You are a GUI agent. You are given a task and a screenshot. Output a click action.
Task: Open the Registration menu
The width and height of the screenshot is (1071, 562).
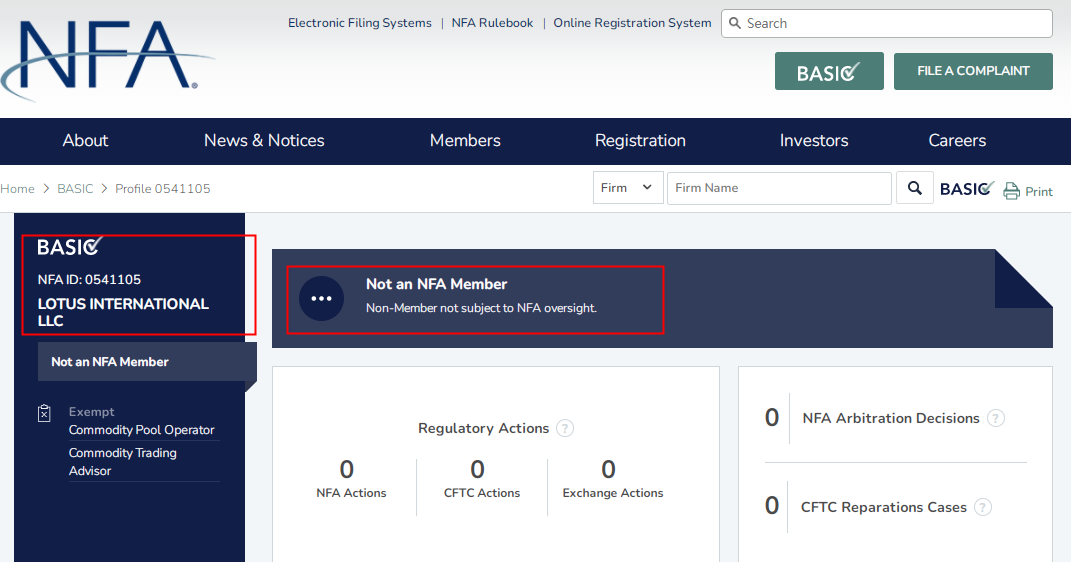tap(640, 141)
